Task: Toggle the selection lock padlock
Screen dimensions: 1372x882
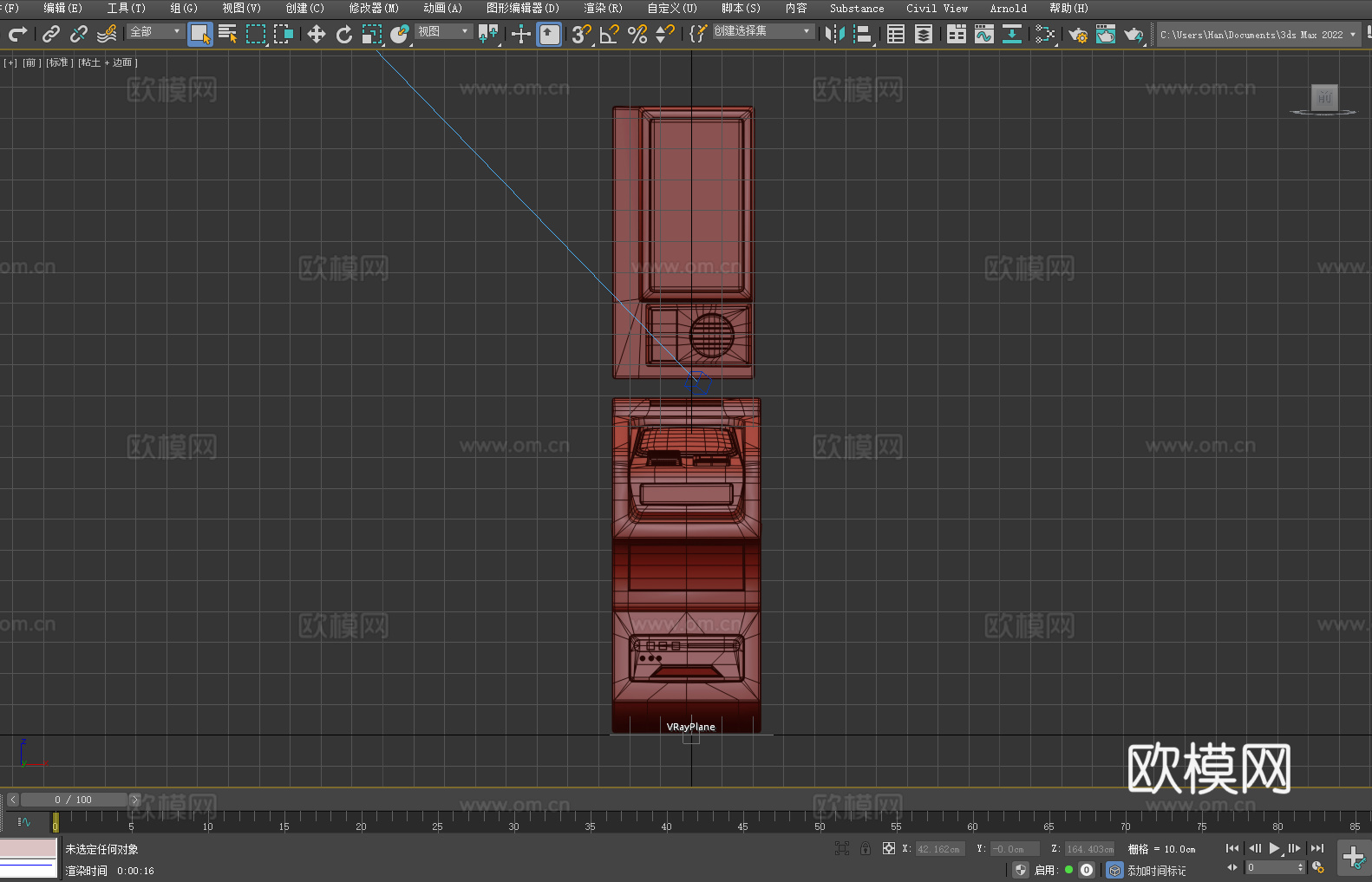Action: click(x=865, y=848)
